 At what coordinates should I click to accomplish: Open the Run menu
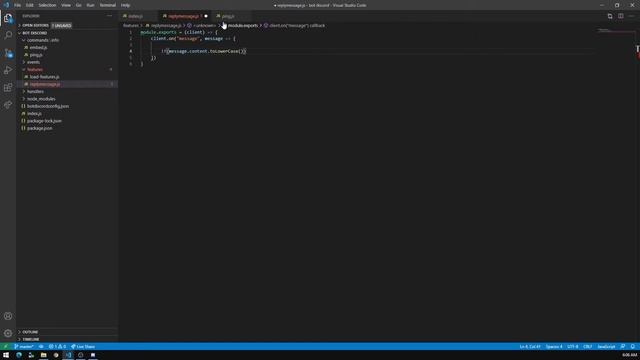click(x=91, y=5)
